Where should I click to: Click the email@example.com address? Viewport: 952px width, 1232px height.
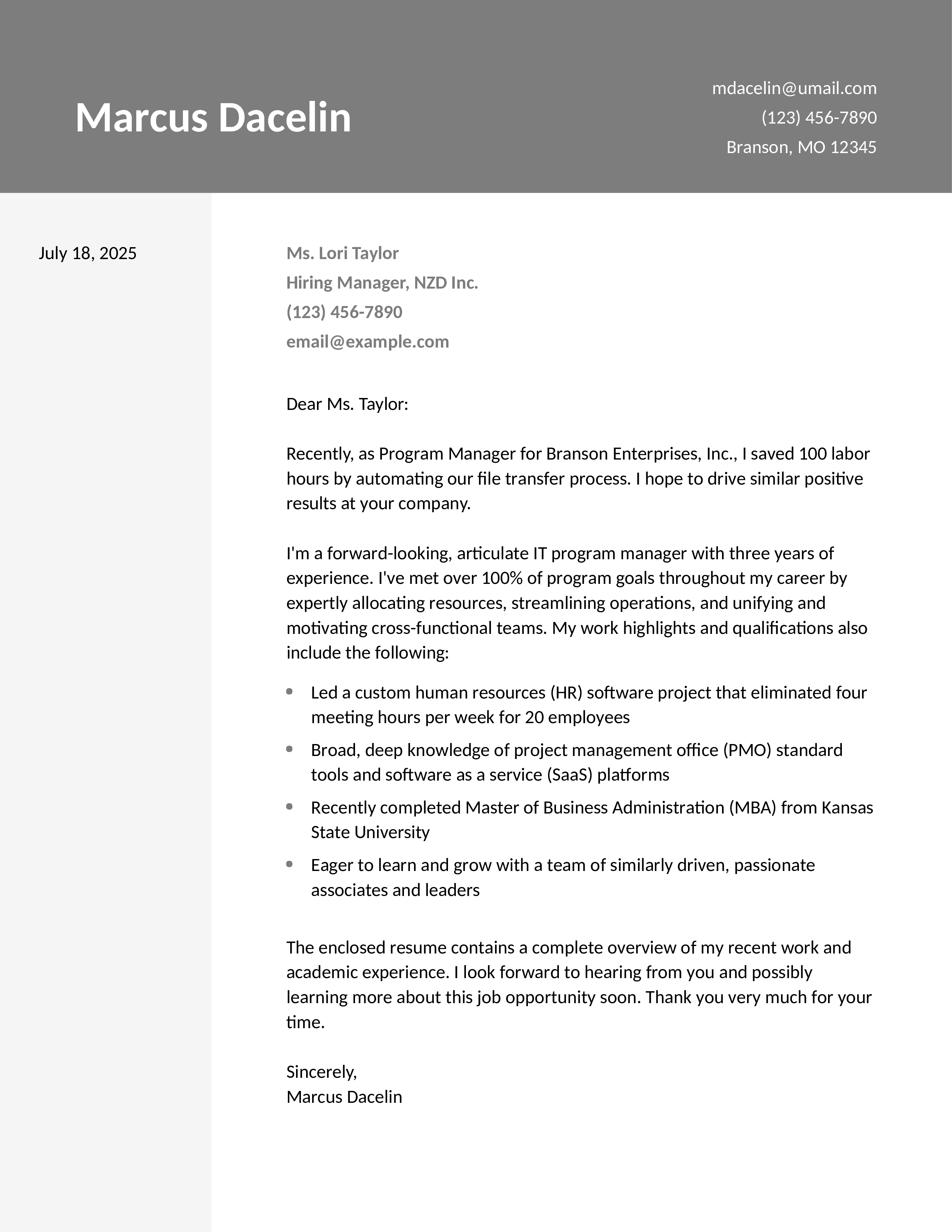[x=368, y=342]
